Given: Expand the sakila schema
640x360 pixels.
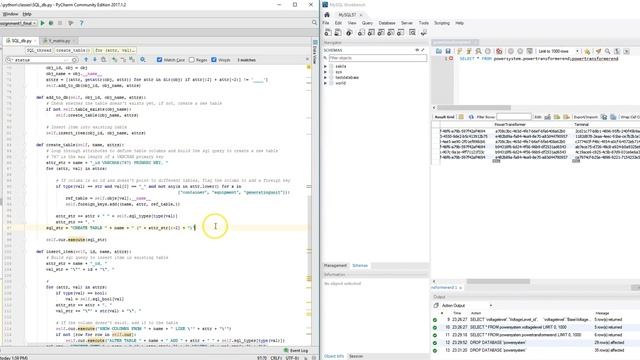Looking at the screenshot, I should (x=325, y=66).
